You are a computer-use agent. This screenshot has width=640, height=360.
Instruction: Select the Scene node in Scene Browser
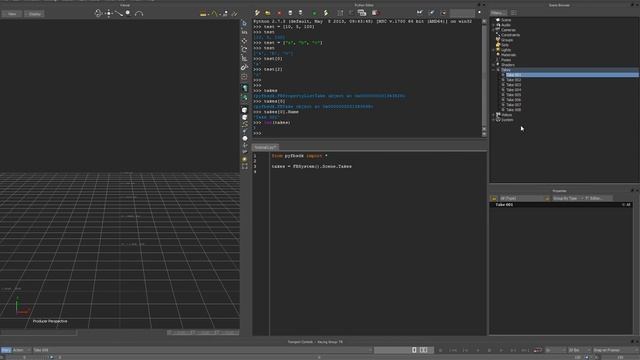506,20
